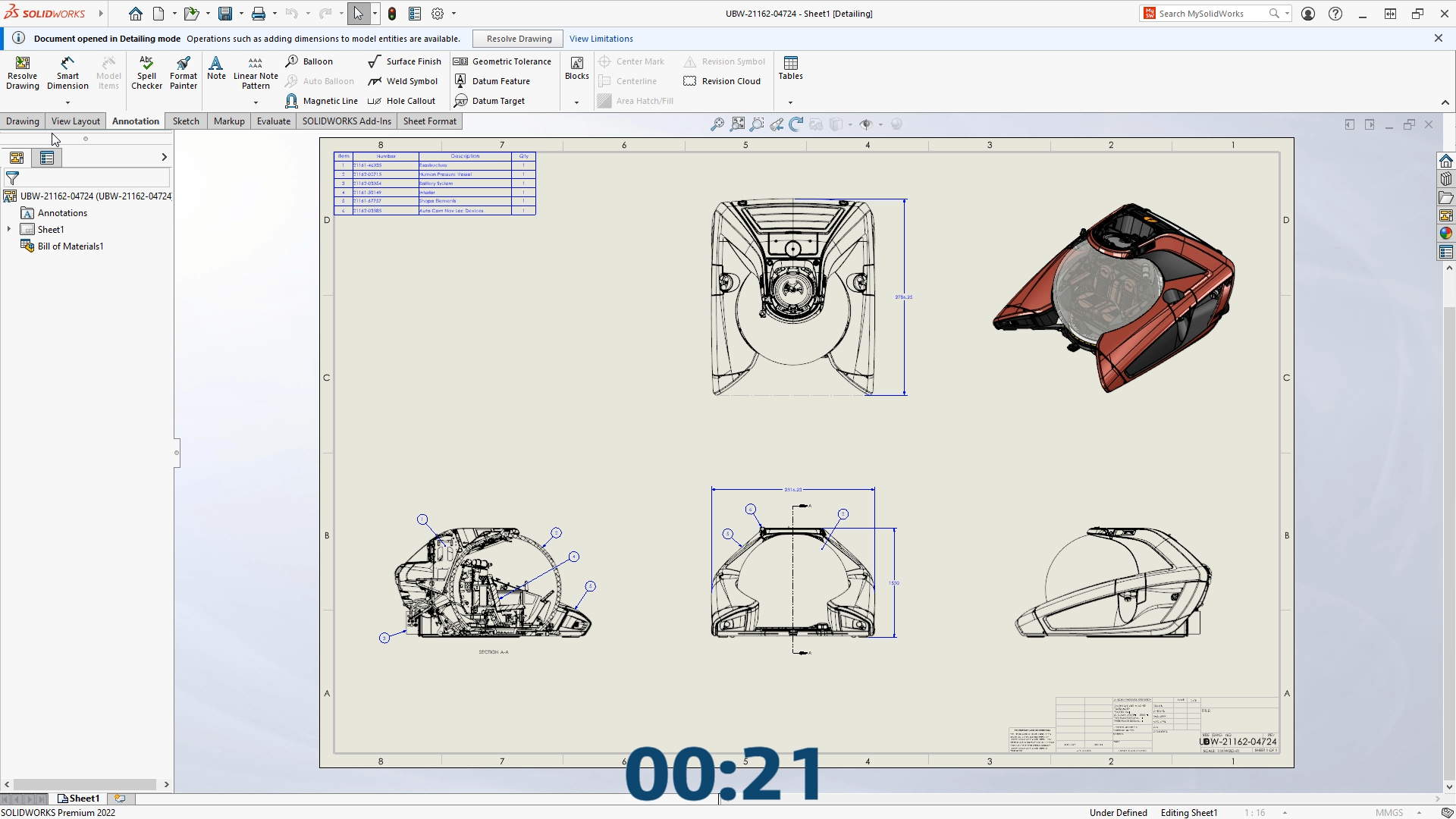
Task: Open the Blocks dropdown arrow
Action: point(576,102)
